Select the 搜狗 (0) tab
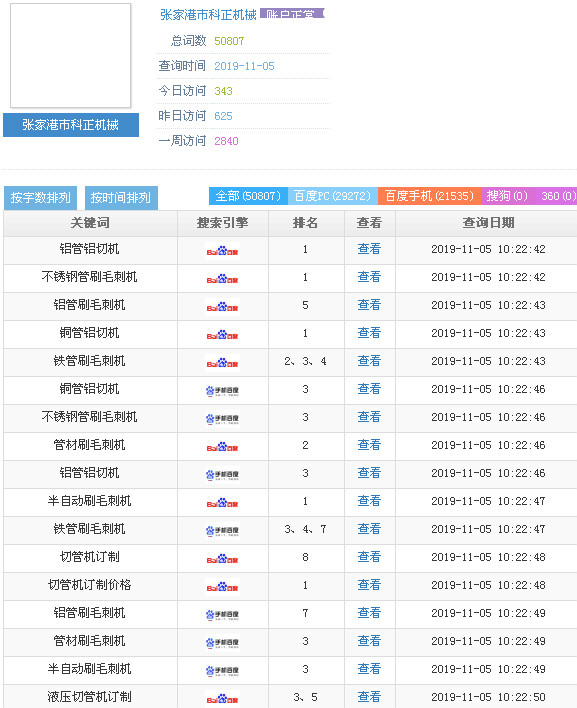 pos(507,196)
